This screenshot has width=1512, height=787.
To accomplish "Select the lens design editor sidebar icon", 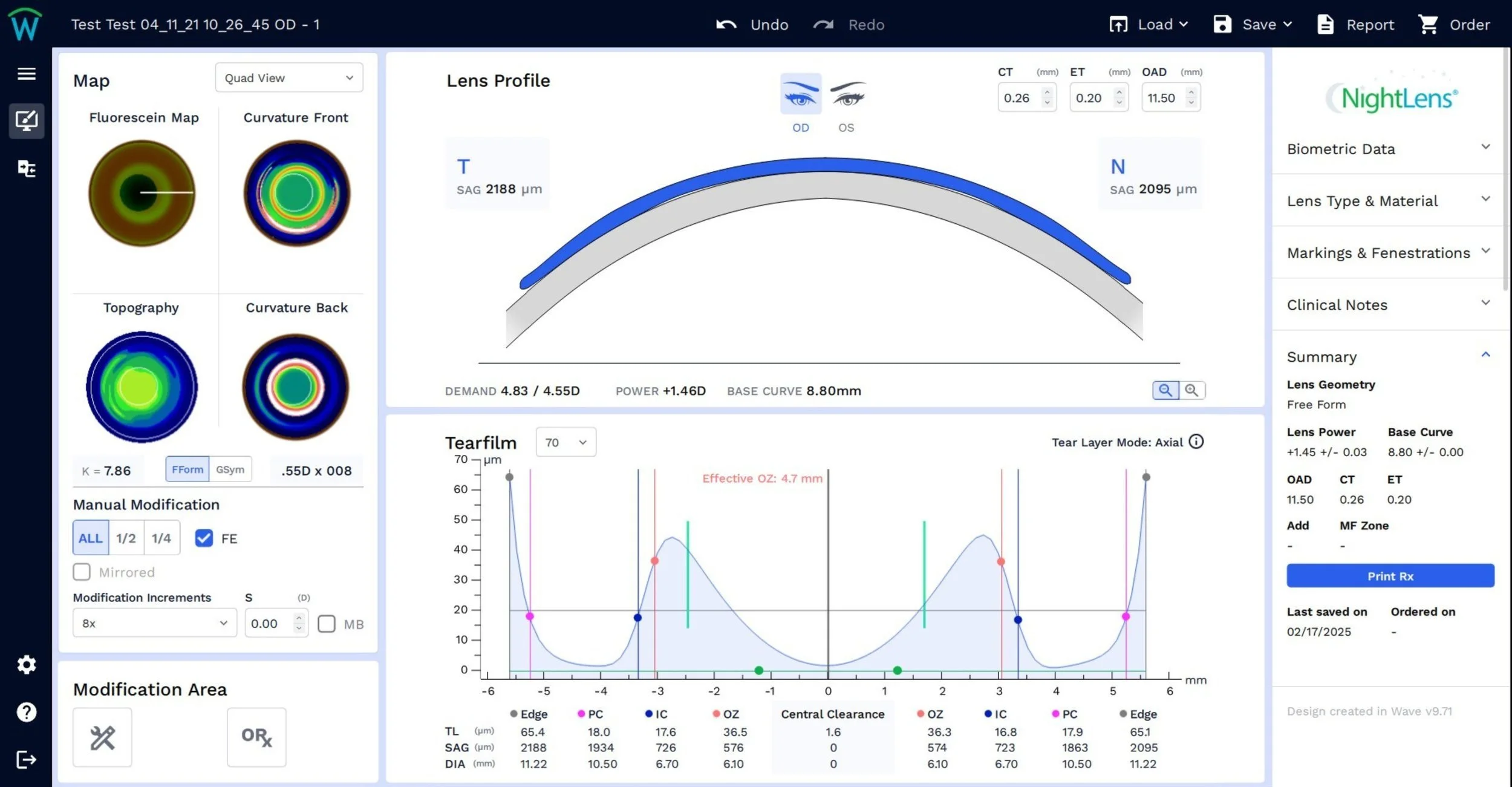I will [26, 121].
